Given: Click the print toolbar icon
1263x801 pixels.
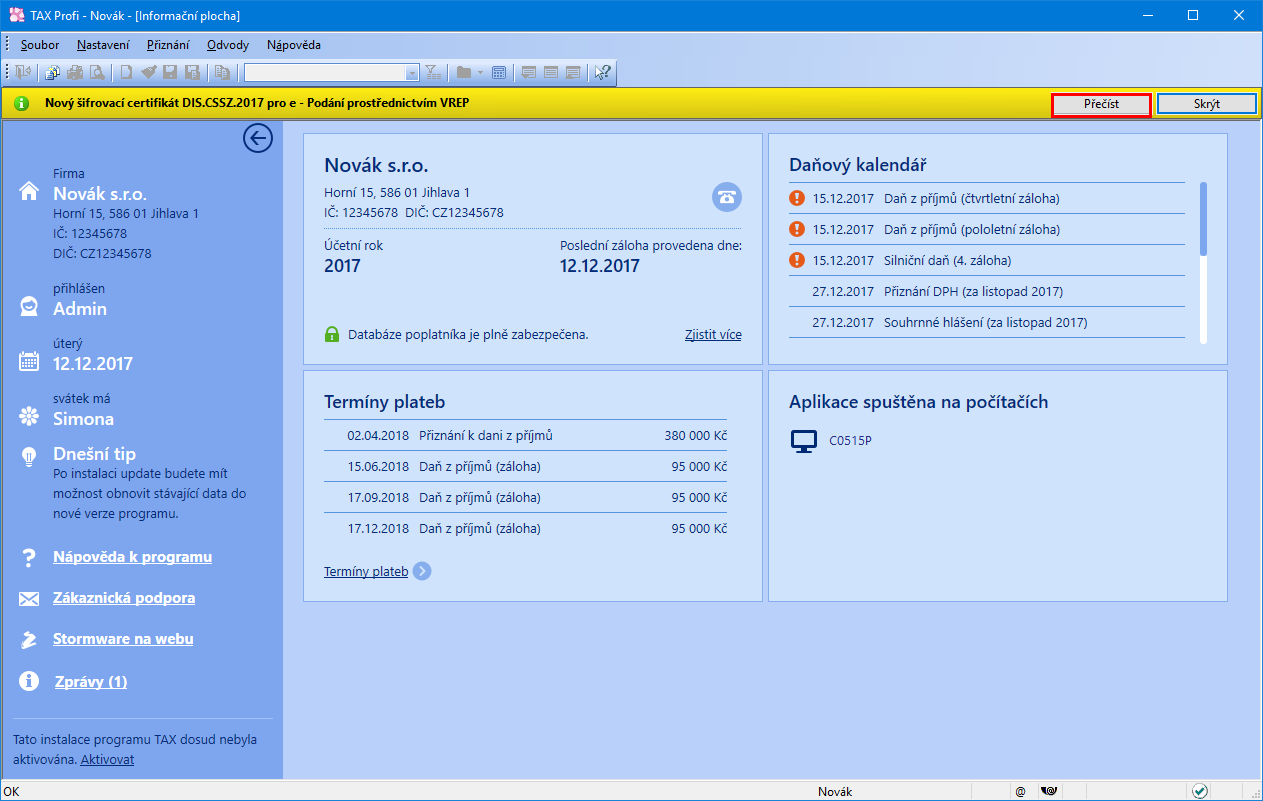Looking at the screenshot, I should 75,72.
